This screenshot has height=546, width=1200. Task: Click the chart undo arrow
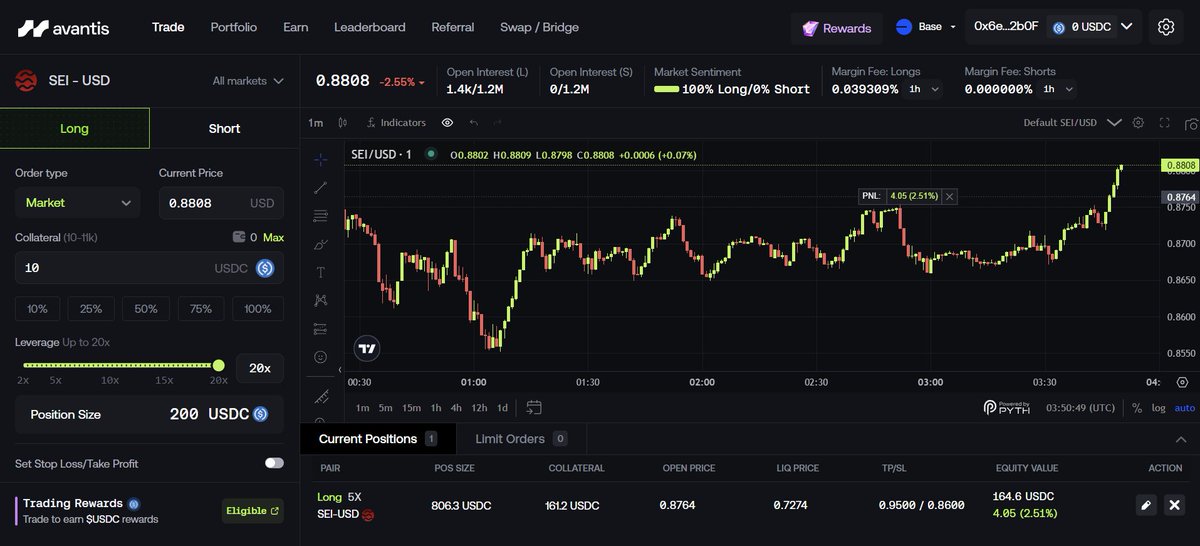coord(473,122)
